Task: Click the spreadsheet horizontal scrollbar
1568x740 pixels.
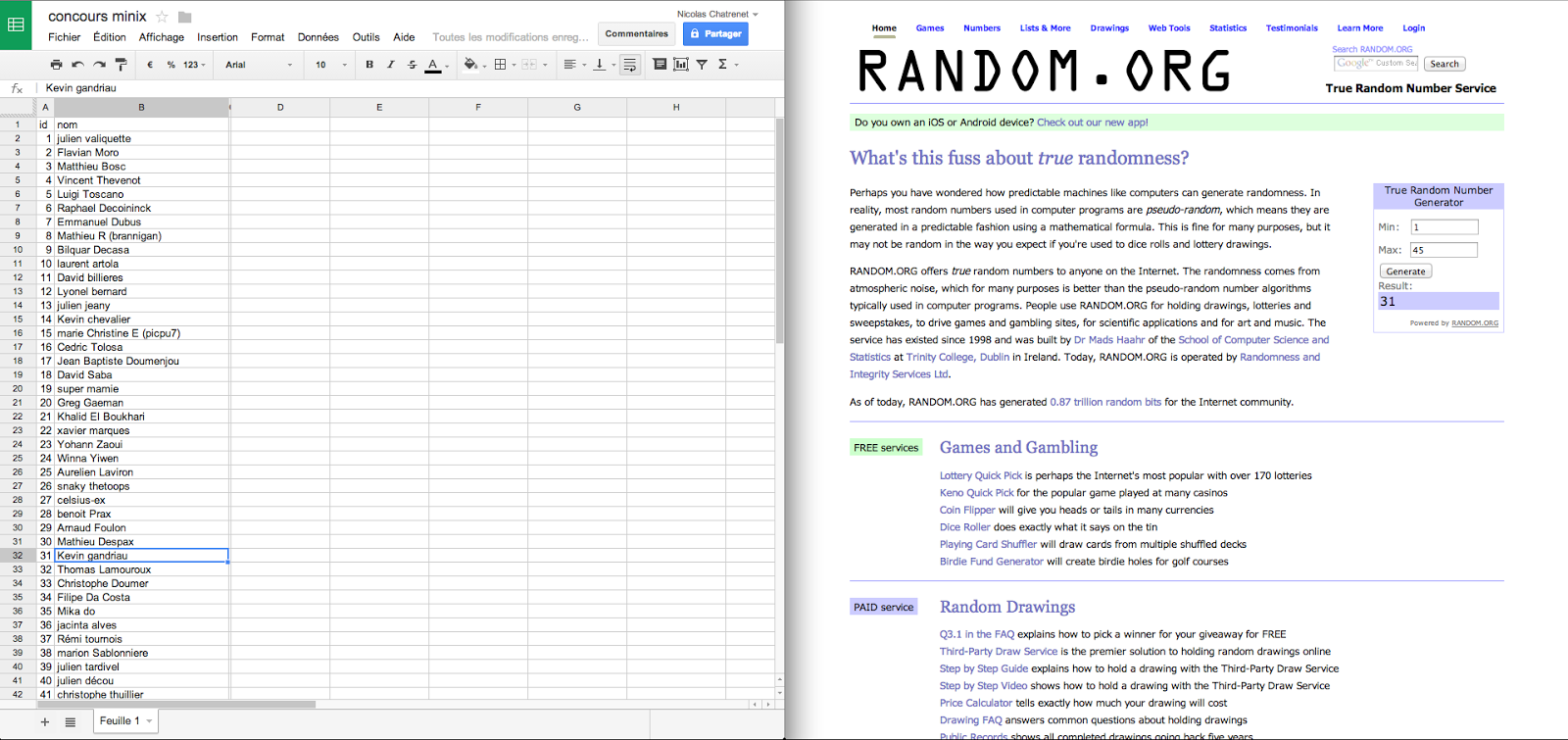Action: [176, 704]
